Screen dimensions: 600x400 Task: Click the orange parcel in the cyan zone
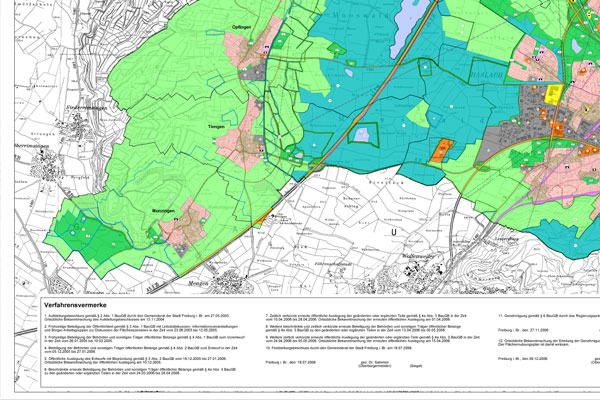(440, 151)
